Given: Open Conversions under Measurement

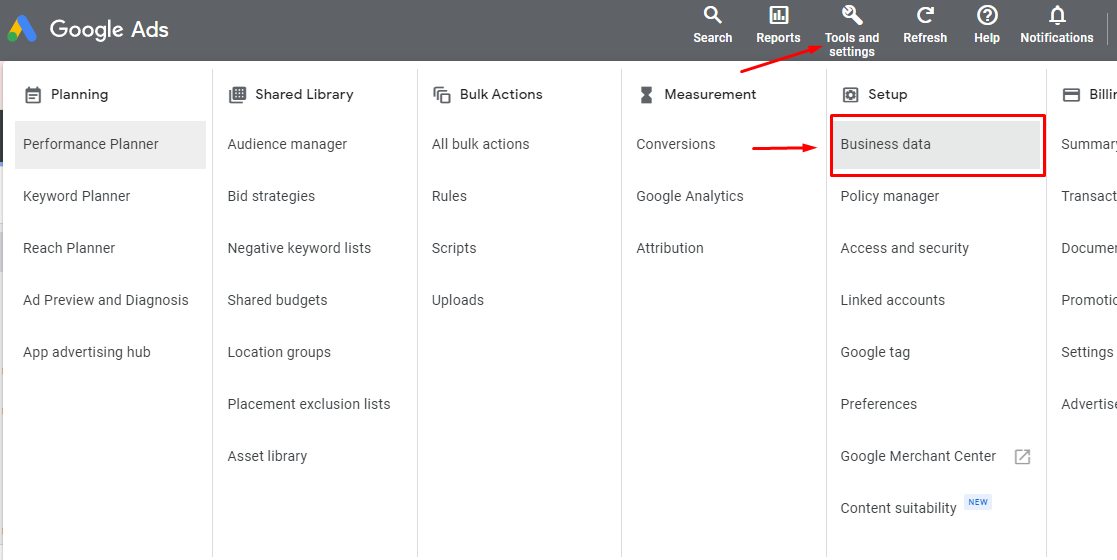Looking at the screenshot, I should pos(675,144).
